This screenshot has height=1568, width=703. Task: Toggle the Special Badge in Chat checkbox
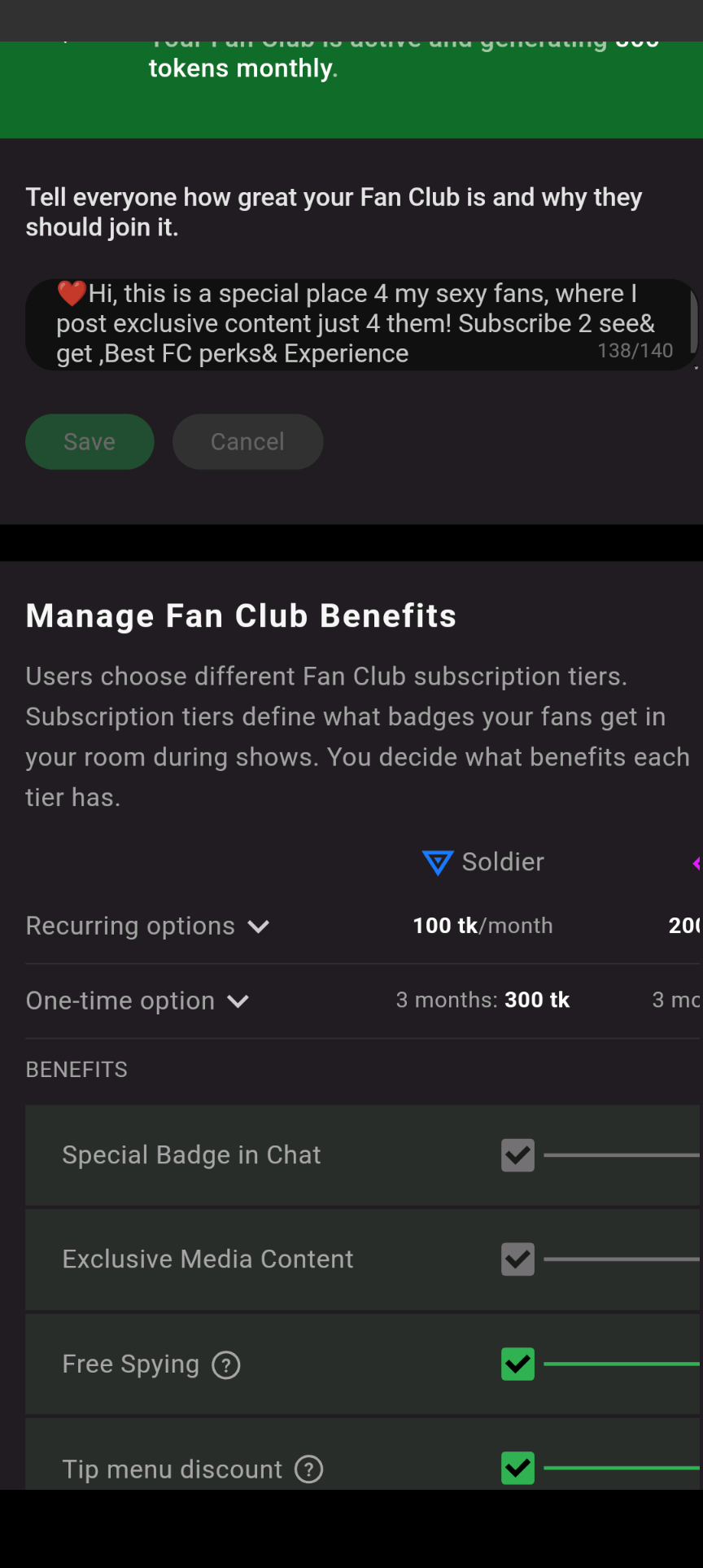517,1155
